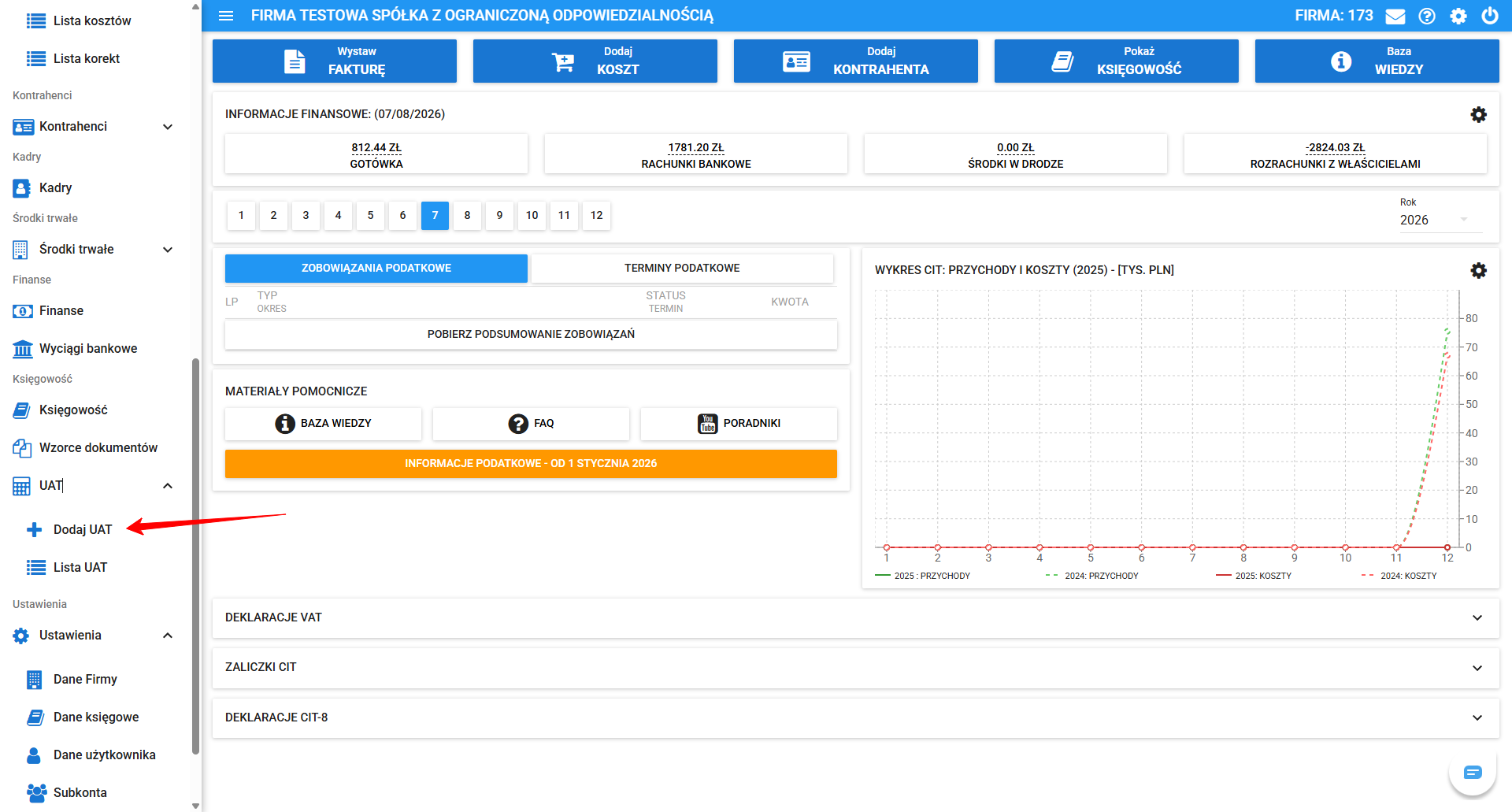Click the list icon beside Lista UAT
This screenshot has width=1512, height=812.
pyautogui.click(x=36, y=568)
